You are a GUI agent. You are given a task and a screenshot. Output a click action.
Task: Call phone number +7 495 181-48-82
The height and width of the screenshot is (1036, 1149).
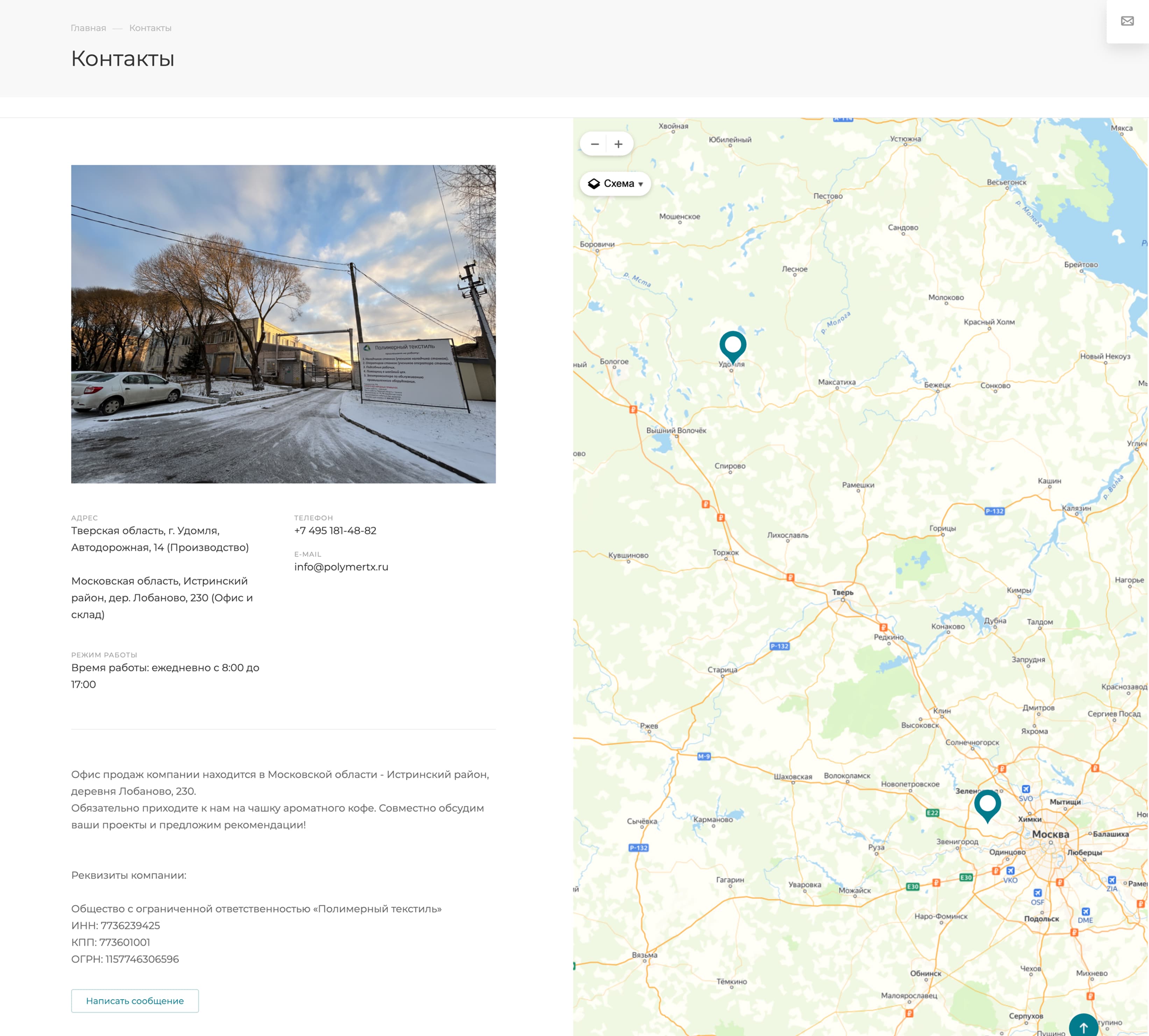click(335, 530)
